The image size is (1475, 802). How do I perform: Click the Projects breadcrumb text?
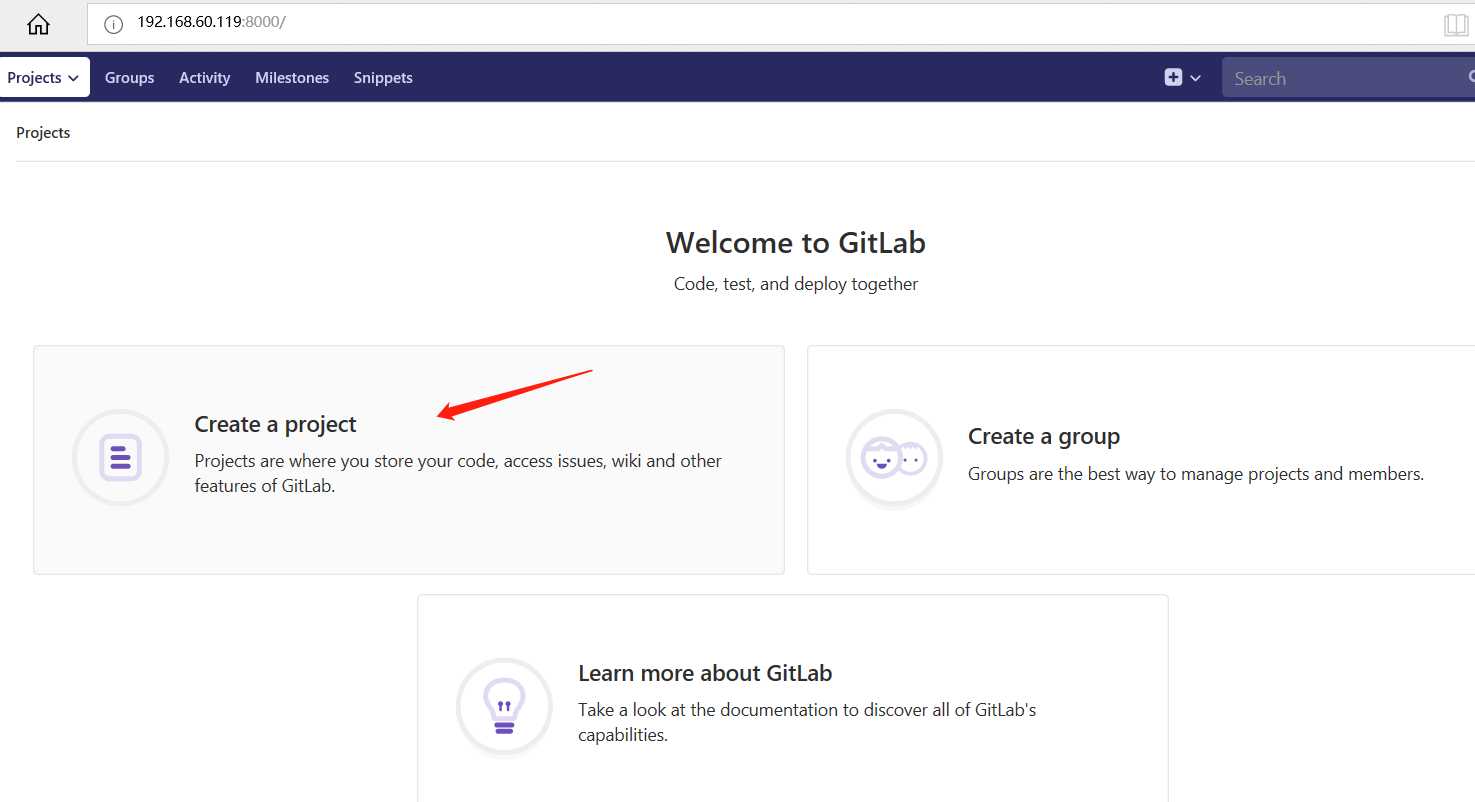tap(43, 133)
